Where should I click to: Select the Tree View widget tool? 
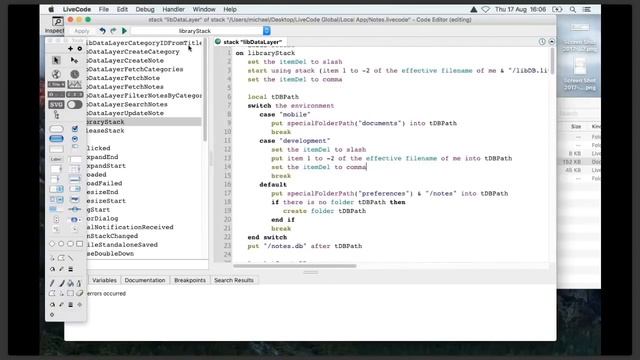[x=56, y=116]
